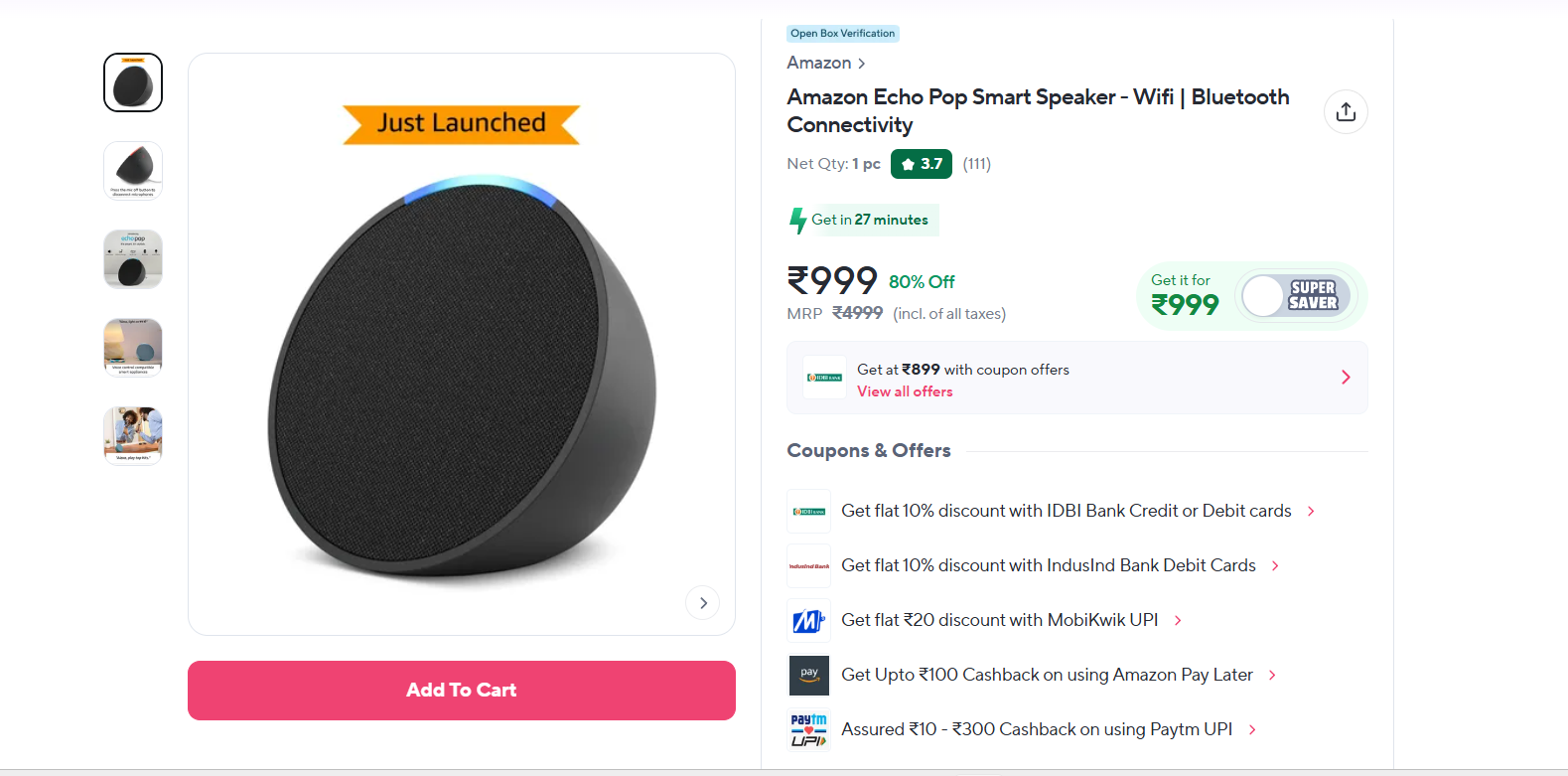Click the Open Box Verification tag

pos(842,34)
